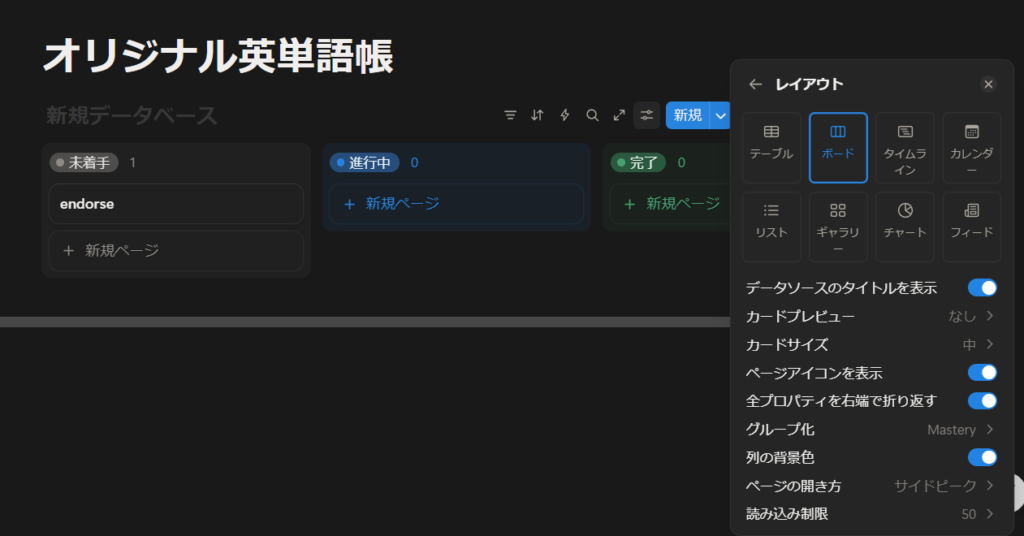Open the dropdown arrow beside 新規 button
This screenshot has height=536, width=1024.
pyautogui.click(x=721, y=115)
